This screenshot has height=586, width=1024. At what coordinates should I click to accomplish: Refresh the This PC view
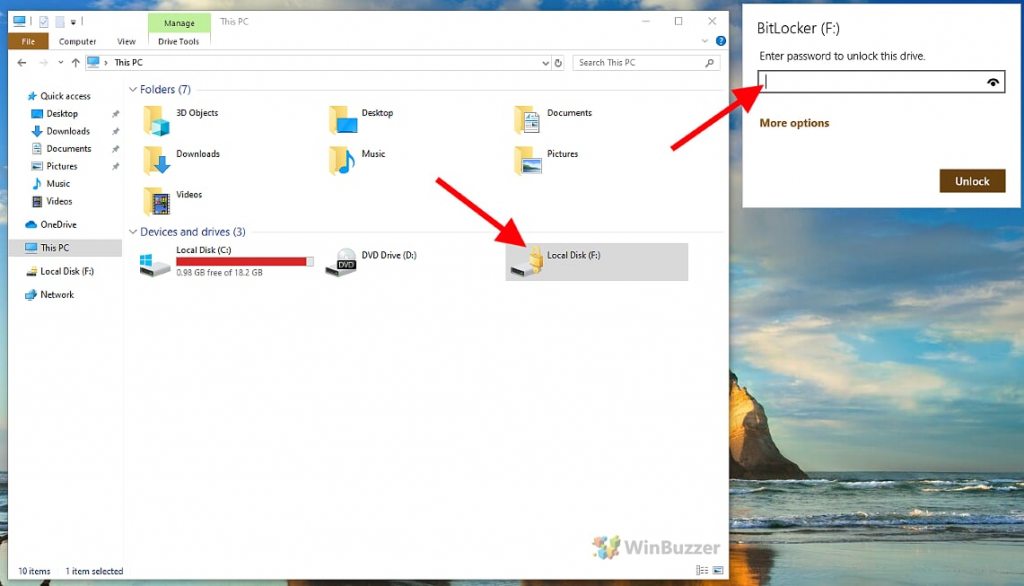pos(558,63)
